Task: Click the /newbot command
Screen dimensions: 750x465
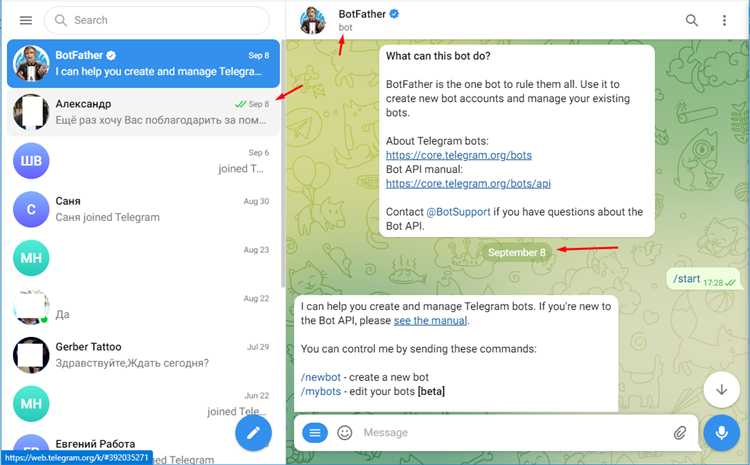Action: pos(321,377)
